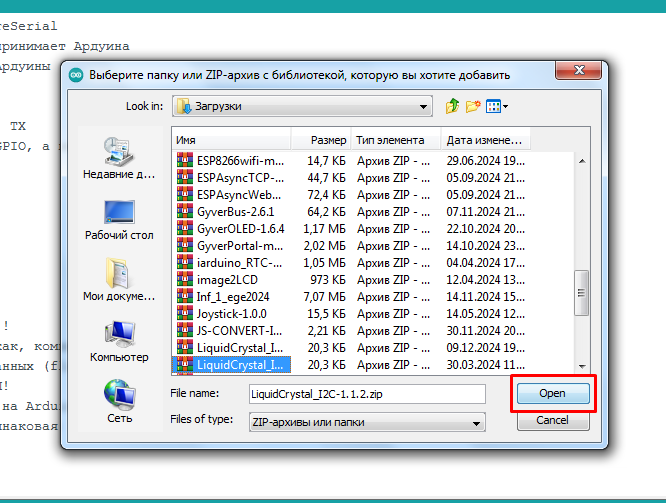
Task: Click size cell 2,21 КБ
Action: pyautogui.click(x=326, y=331)
